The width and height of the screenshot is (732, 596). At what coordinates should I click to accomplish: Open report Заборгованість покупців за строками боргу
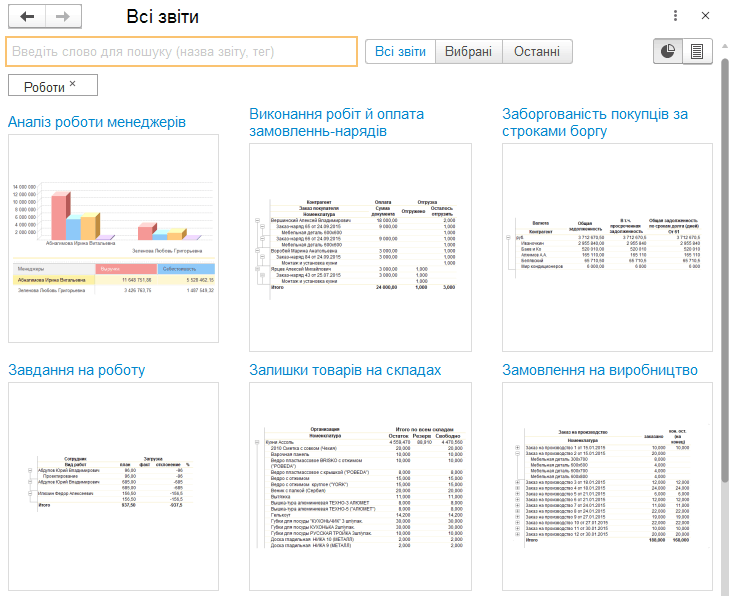coord(595,122)
